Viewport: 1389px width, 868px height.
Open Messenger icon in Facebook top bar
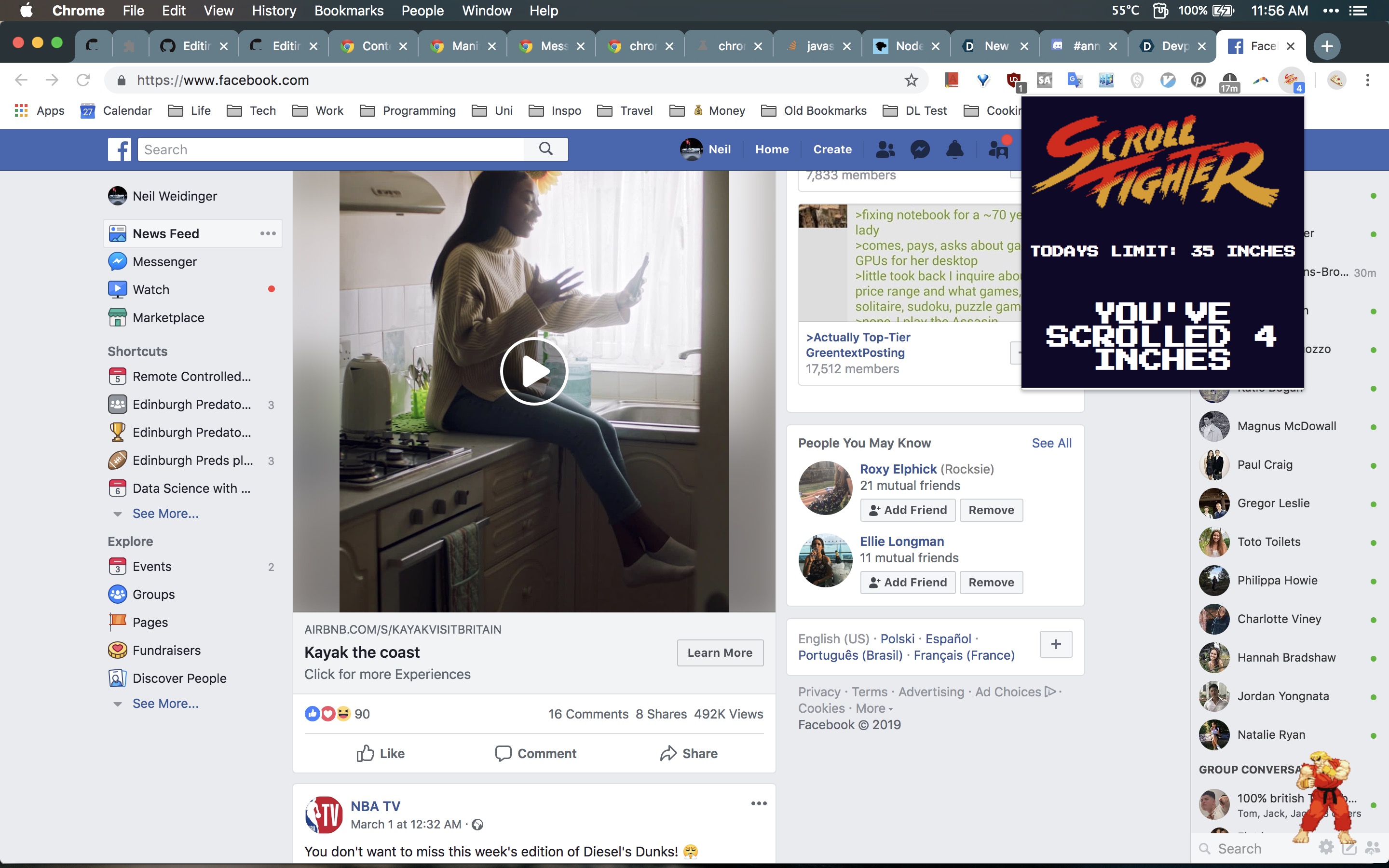tap(920, 150)
